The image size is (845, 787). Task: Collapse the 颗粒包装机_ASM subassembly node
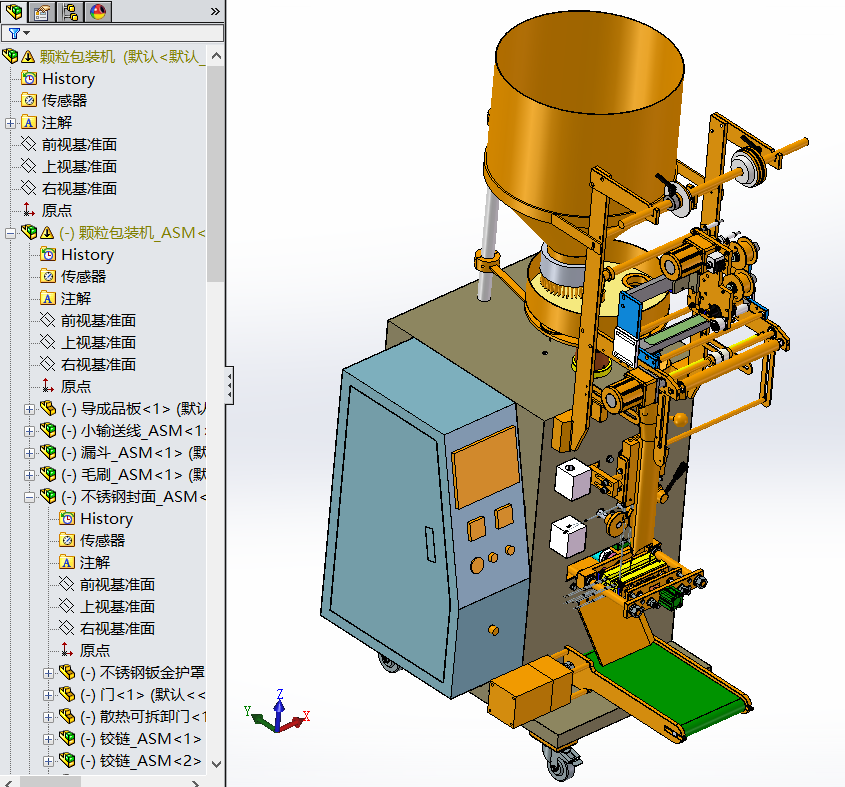(x=10, y=233)
